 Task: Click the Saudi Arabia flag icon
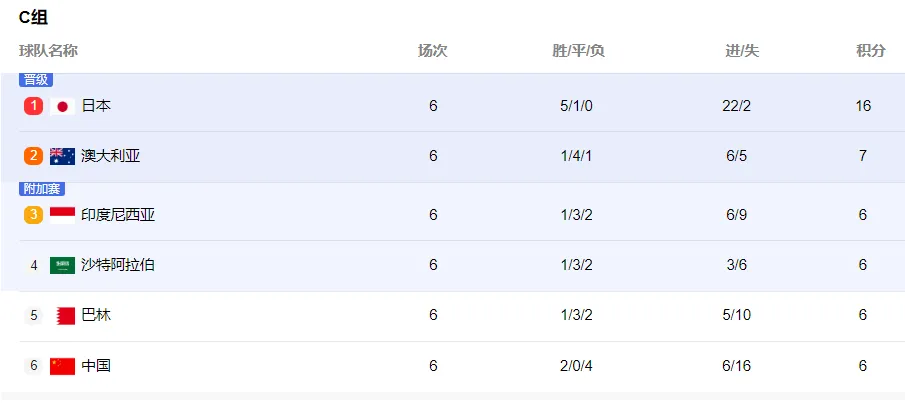coord(62,265)
